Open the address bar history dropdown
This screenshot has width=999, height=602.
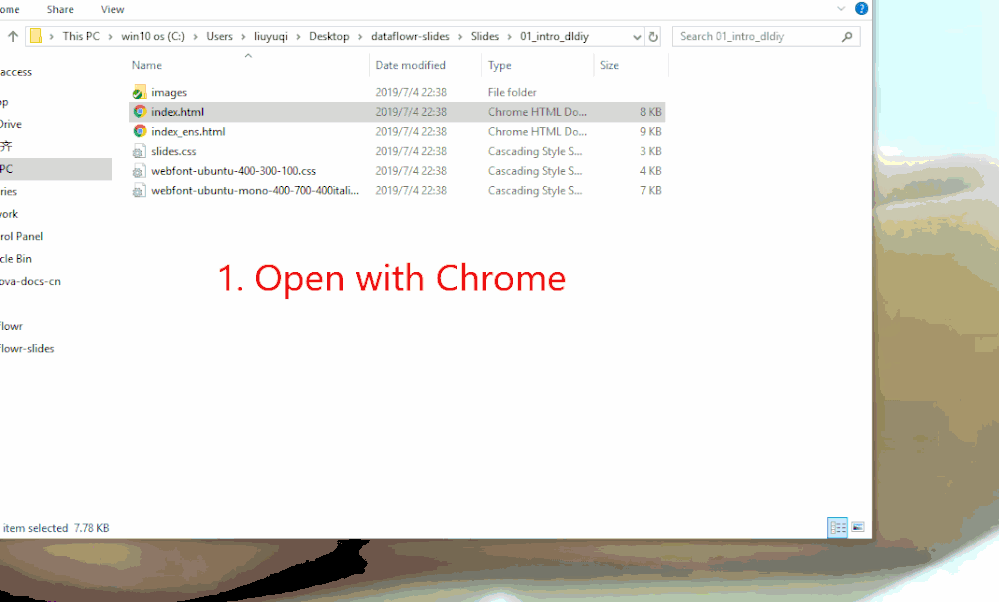(x=636, y=37)
